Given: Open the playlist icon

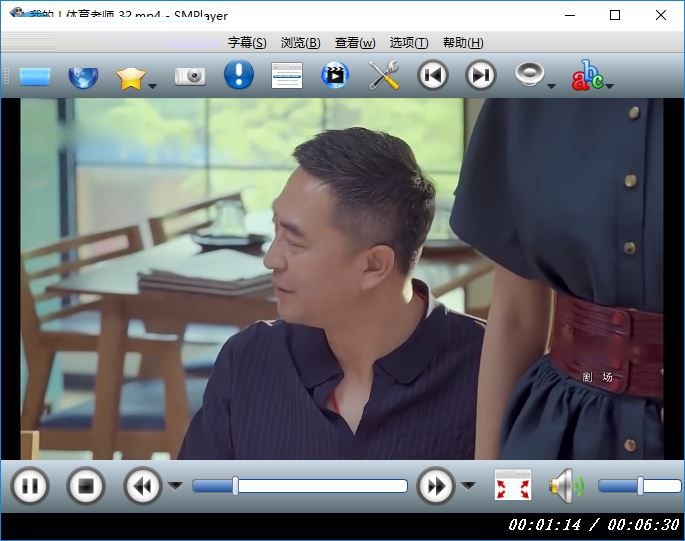Looking at the screenshot, I should point(287,76).
